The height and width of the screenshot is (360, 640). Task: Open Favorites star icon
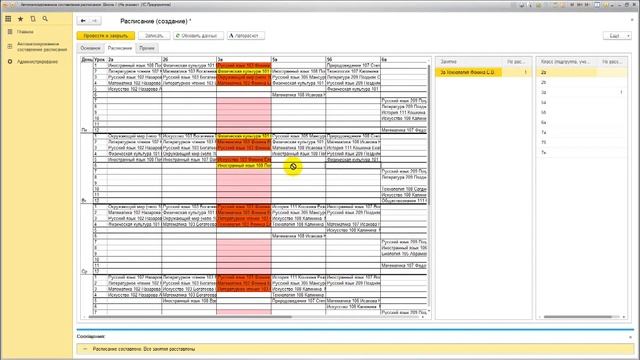(20, 19)
